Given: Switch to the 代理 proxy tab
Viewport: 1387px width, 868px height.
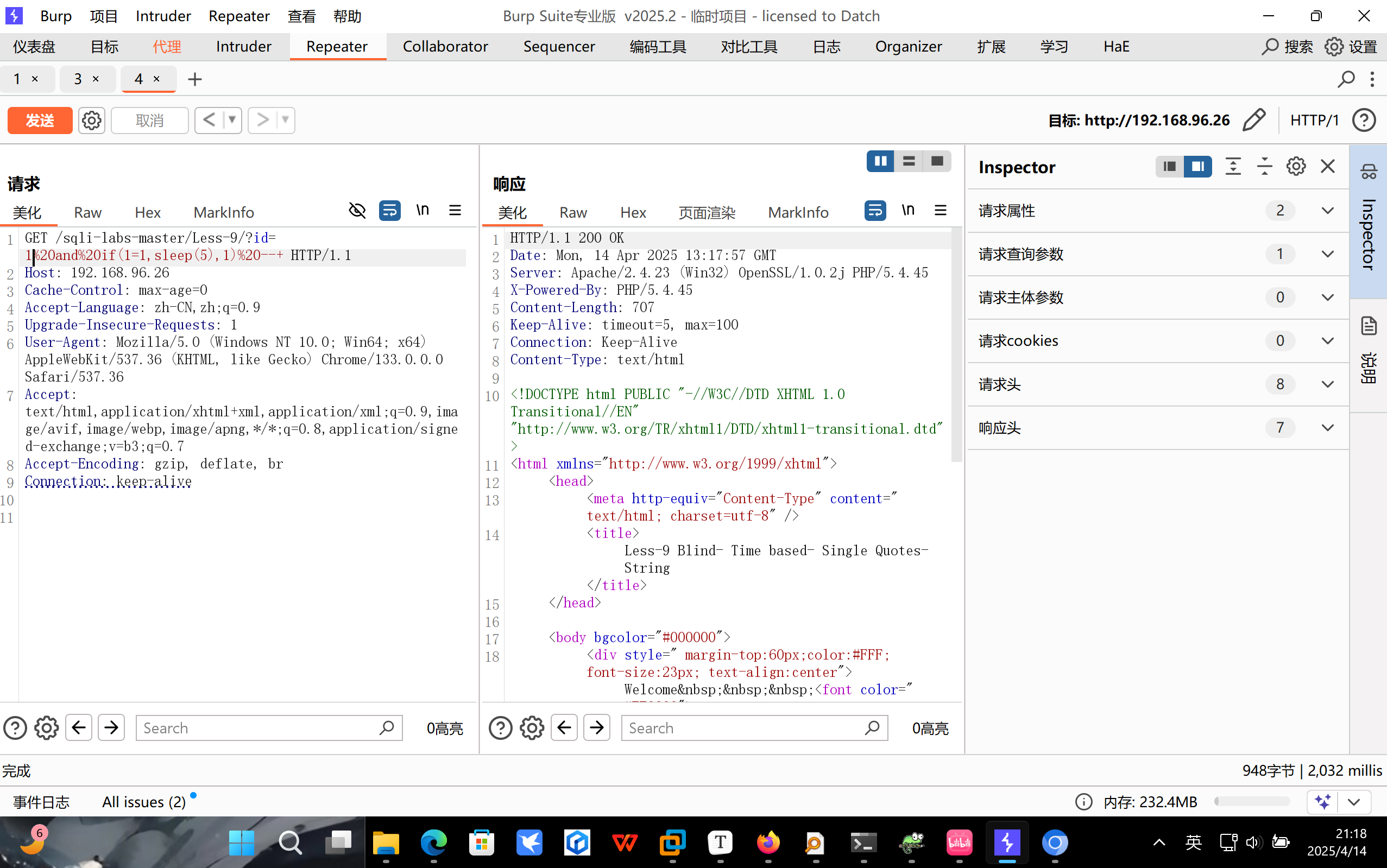Looking at the screenshot, I should 167,47.
